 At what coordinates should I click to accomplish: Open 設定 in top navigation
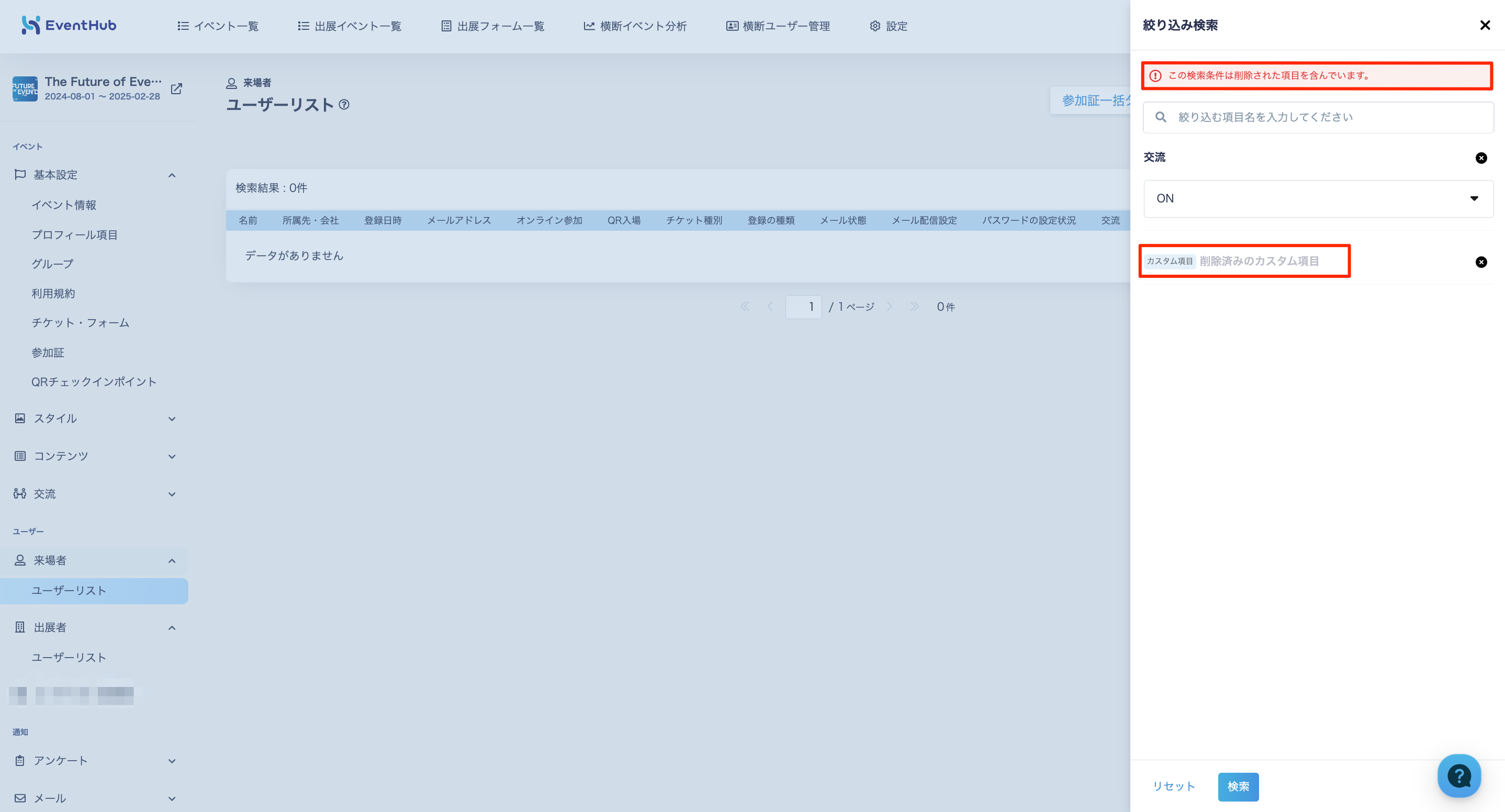pyautogui.click(x=888, y=26)
